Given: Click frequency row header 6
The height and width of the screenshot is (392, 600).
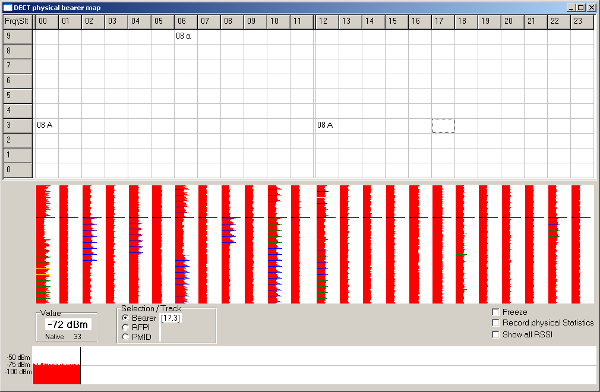Looking at the screenshot, I should [18, 81].
